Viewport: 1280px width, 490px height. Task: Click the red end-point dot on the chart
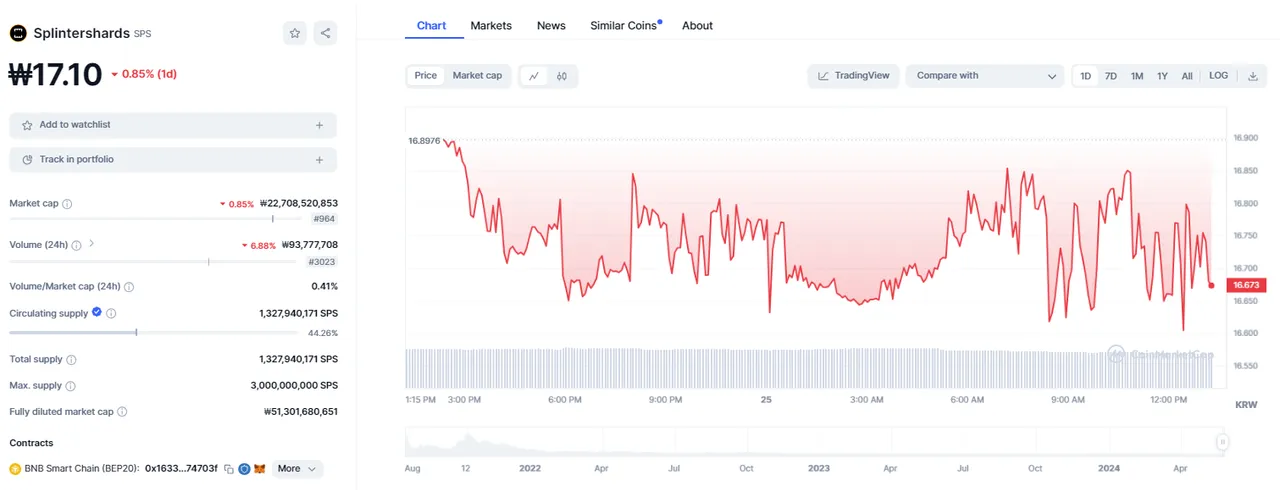[x=1212, y=285]
